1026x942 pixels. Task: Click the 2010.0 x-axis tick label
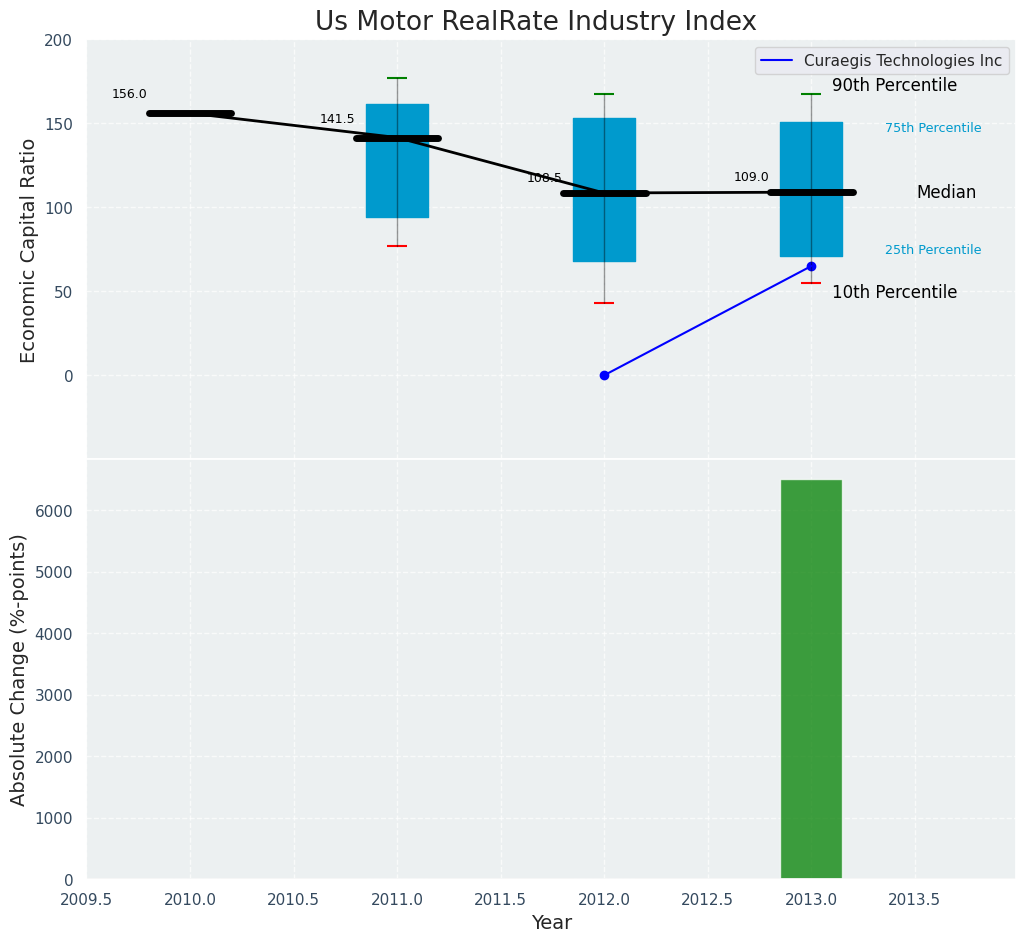click(190, 900)
